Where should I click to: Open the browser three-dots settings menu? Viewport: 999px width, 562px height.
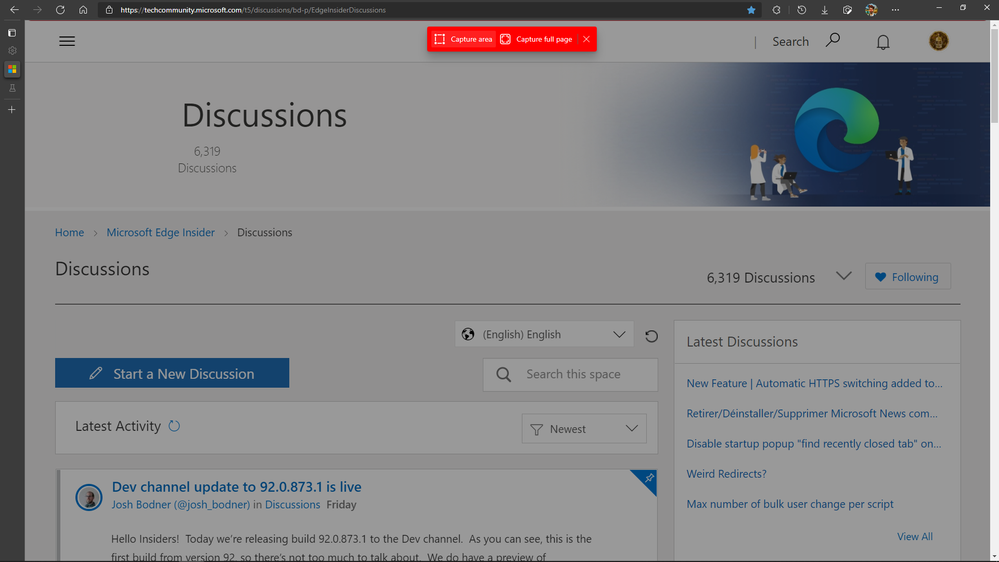(895, 10)
